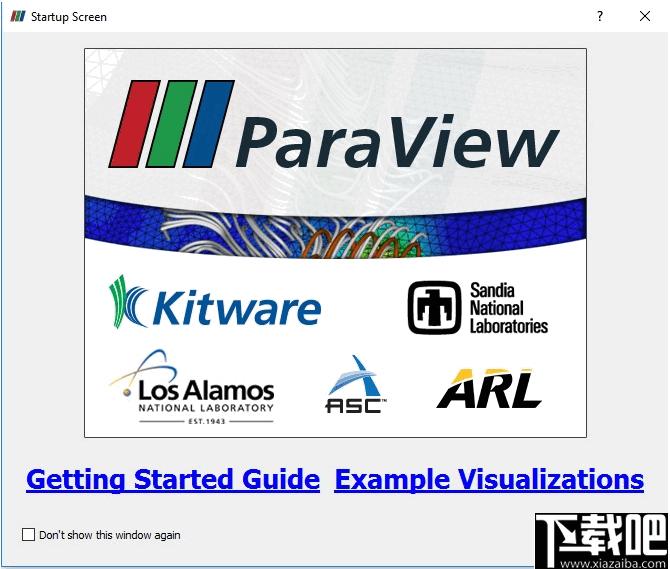The image size is (670, 569).
Task: Click the ARL logo
Action: [489, 388]
